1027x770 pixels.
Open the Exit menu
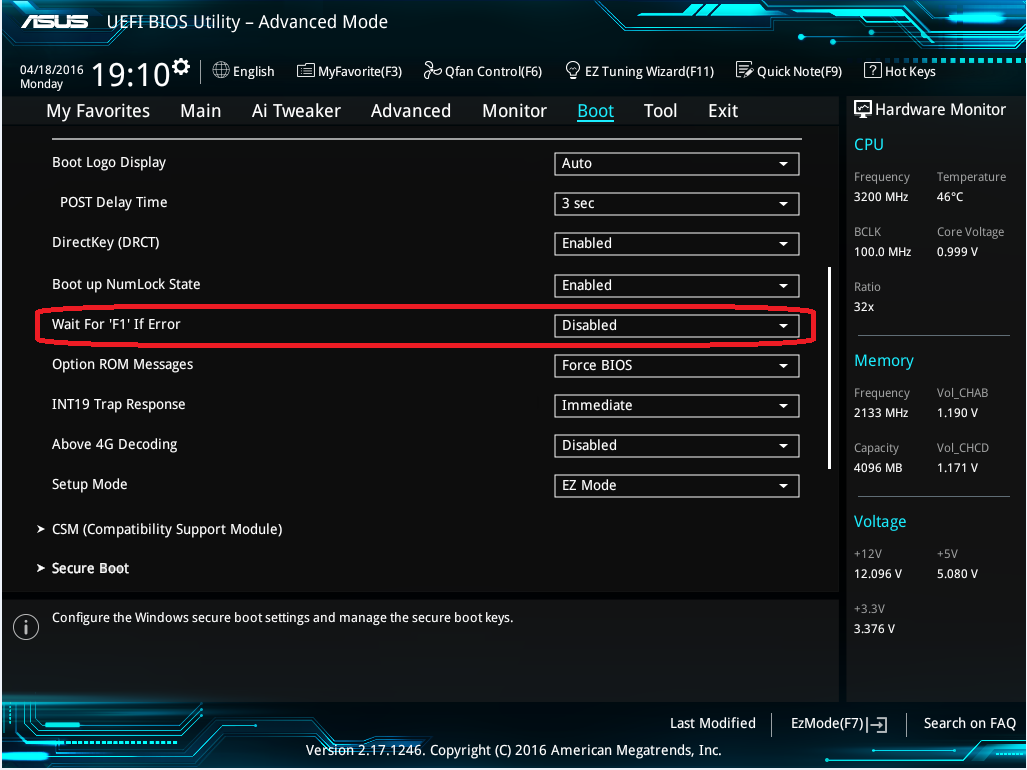click(x=722, y=111)
